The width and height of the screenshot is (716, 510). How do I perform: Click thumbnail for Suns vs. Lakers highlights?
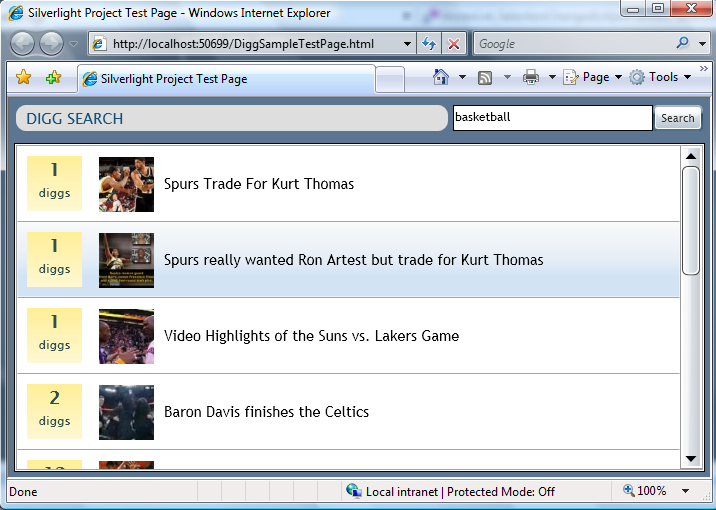pos(126,336)
